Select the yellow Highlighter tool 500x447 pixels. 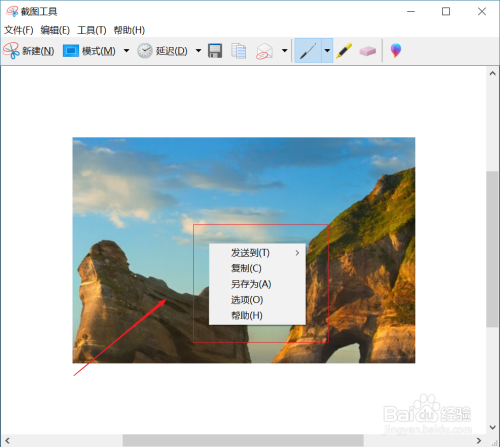(x=344, y=51)
